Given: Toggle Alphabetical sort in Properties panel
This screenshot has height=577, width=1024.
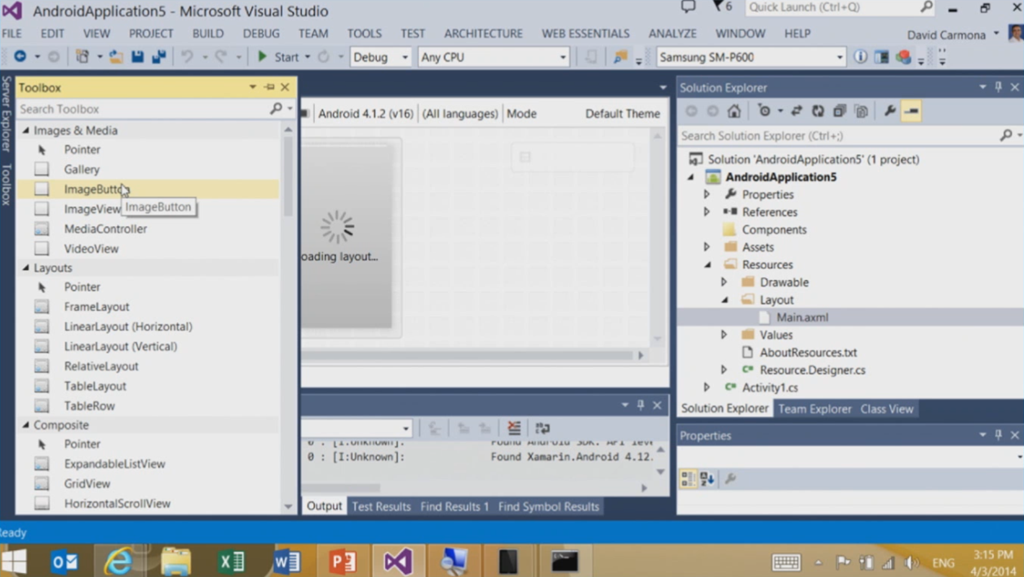Looking at the screenshot, I should [707, 479].
